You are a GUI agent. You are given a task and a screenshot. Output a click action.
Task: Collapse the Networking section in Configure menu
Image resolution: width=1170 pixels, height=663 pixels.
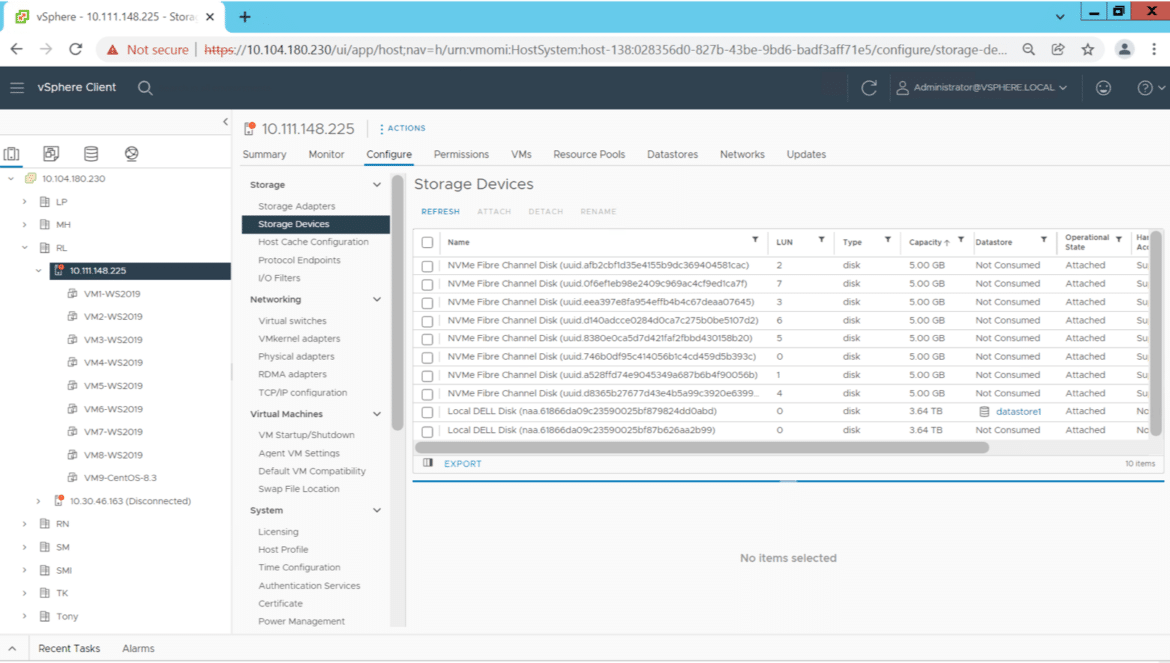[377, 300]
